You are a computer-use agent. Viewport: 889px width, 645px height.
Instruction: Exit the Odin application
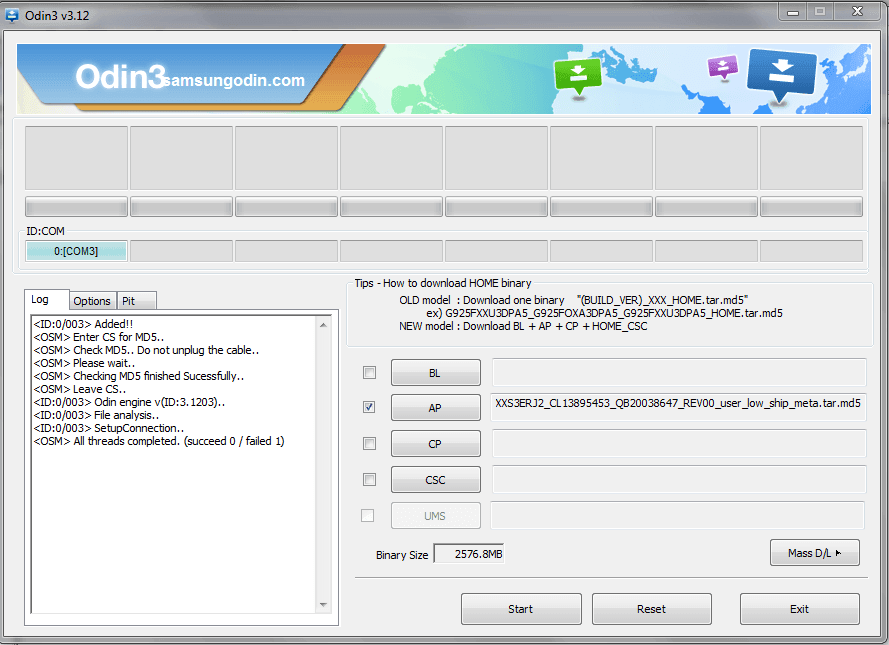(x=799, y=609)
